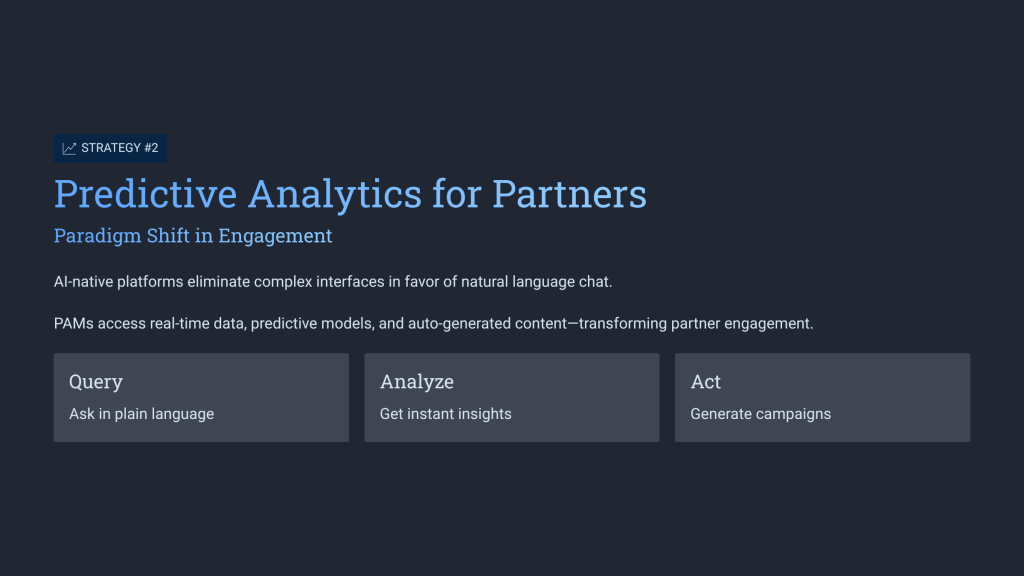Click the trend chart icon in the strategy badge

click(69, 148)
